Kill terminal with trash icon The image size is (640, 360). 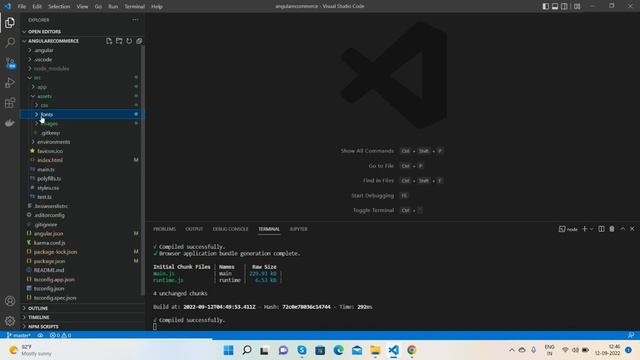pos(612,229)
